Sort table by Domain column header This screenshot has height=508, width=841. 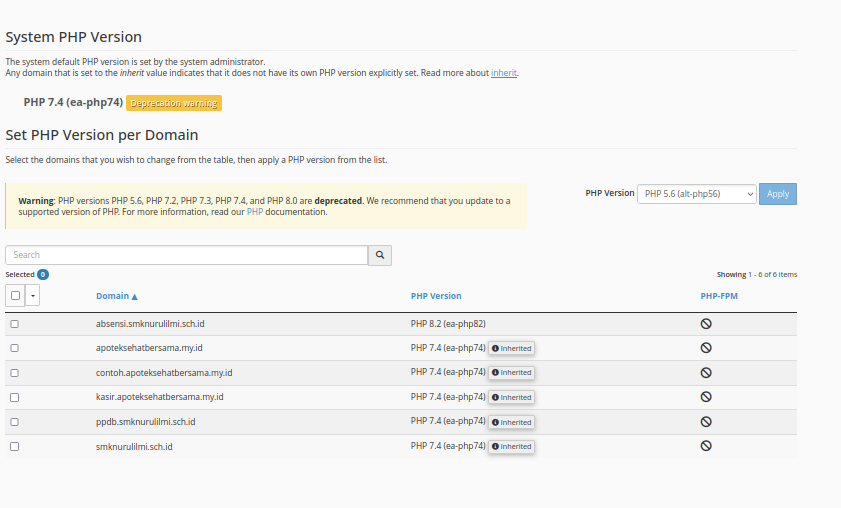[116, 296]
